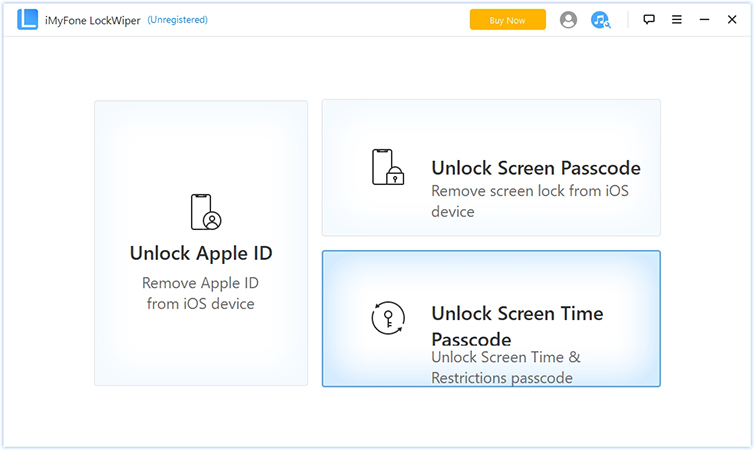Click the iMyFone LockWiper logo icon
Screen dimensions: 755x451
point(27,19)
